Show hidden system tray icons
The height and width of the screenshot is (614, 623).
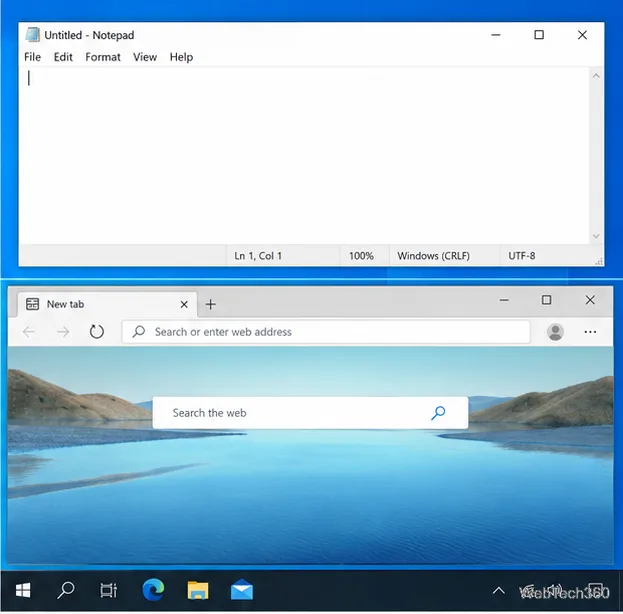pyautogui.click(x=499, y=591)
